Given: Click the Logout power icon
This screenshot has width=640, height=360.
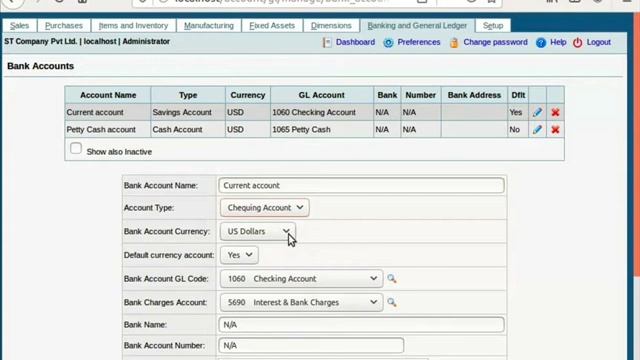Looking at the screenshot, I should pos(578,42).
